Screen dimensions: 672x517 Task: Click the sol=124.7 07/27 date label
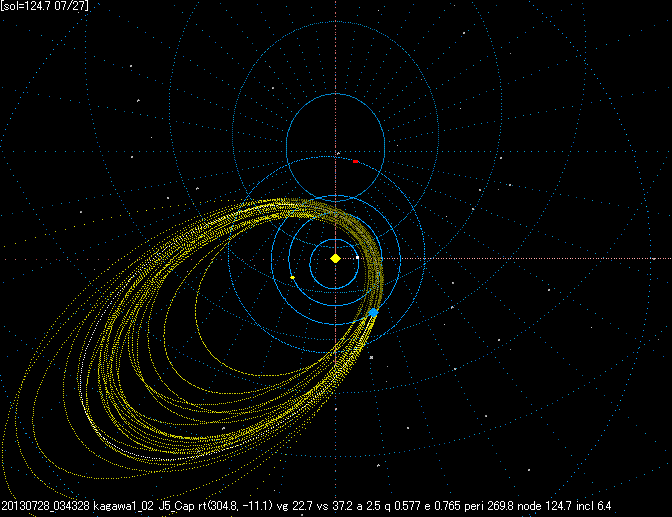(x=45, y=6)
